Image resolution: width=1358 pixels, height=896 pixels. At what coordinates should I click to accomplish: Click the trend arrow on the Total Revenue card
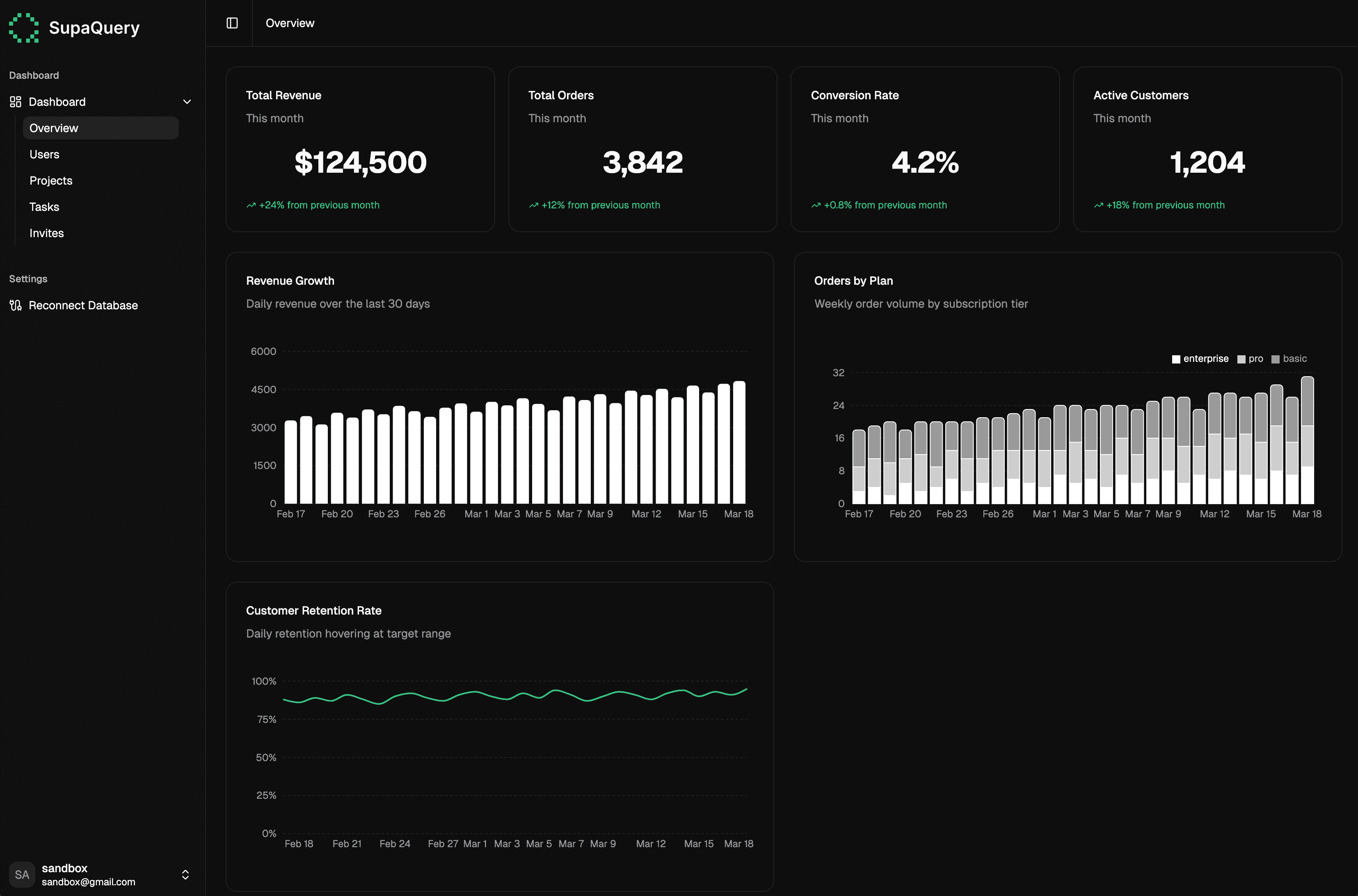tap(251, 205)
